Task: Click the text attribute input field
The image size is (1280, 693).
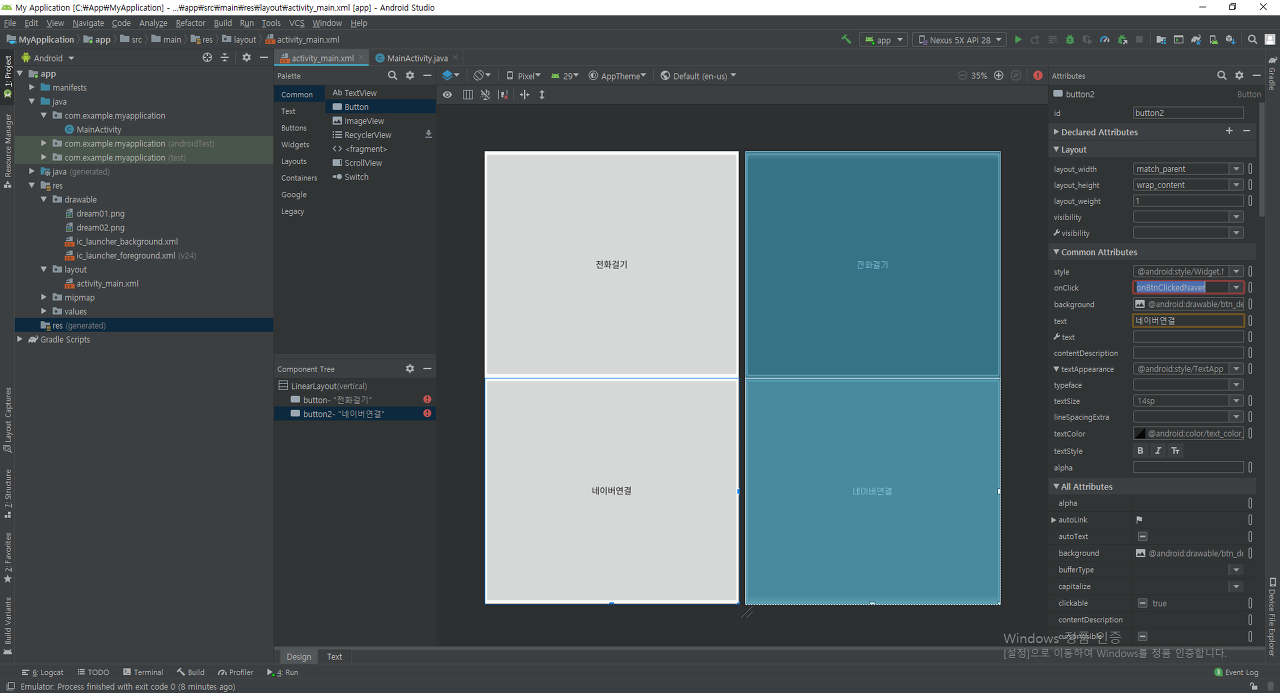Action: pyautogui.click(x=1188, y=321)
